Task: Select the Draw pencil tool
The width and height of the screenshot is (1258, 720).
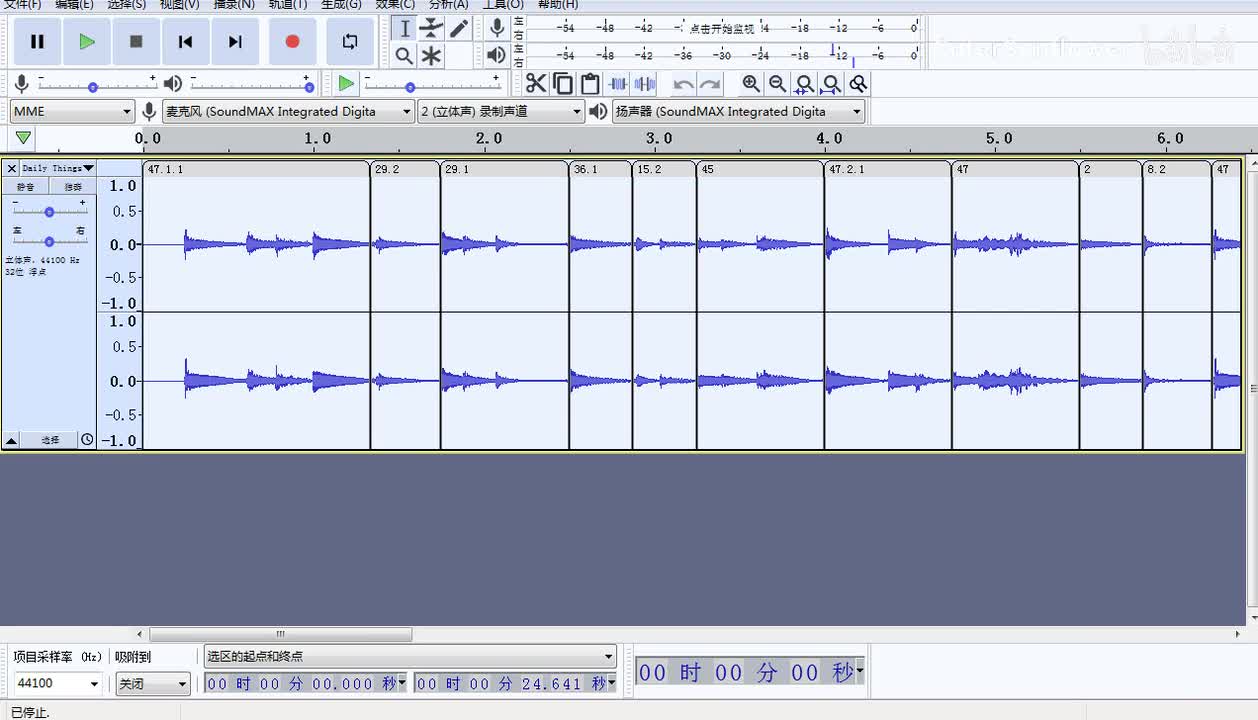Action: (x=459, y=28)
